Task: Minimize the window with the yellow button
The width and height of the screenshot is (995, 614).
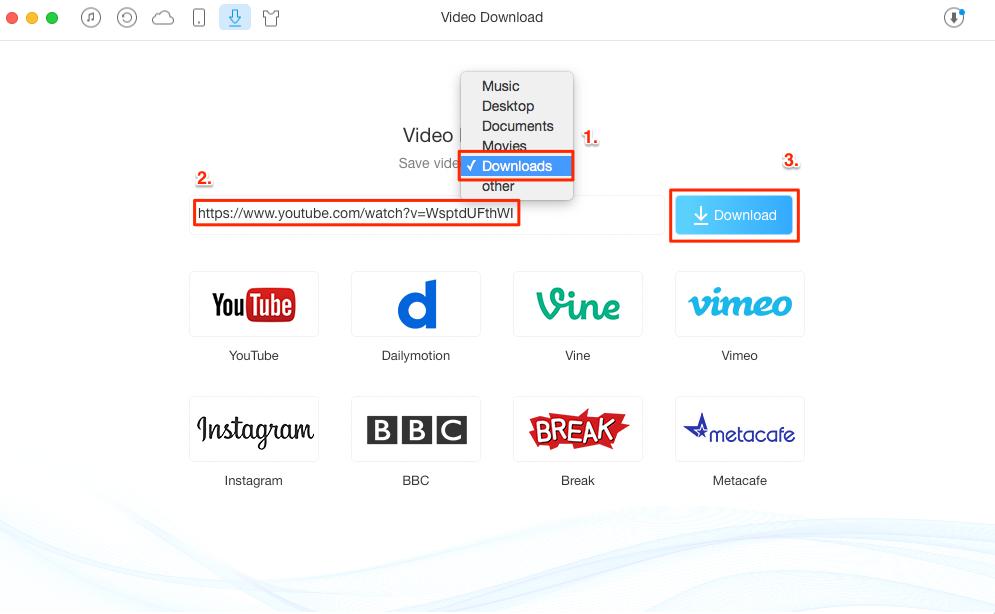Action: [32, 18]
